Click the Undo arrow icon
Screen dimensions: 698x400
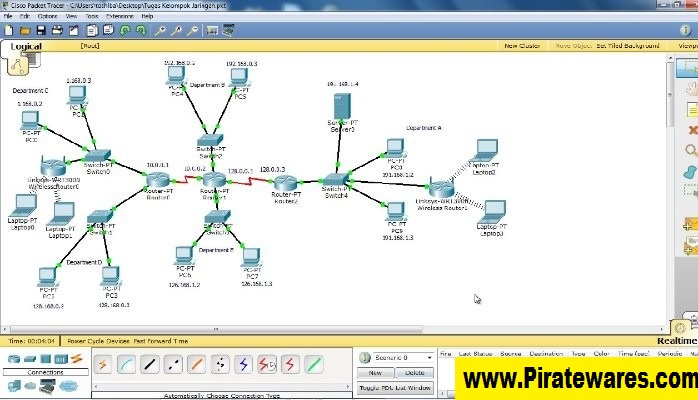tap(126, 30)
